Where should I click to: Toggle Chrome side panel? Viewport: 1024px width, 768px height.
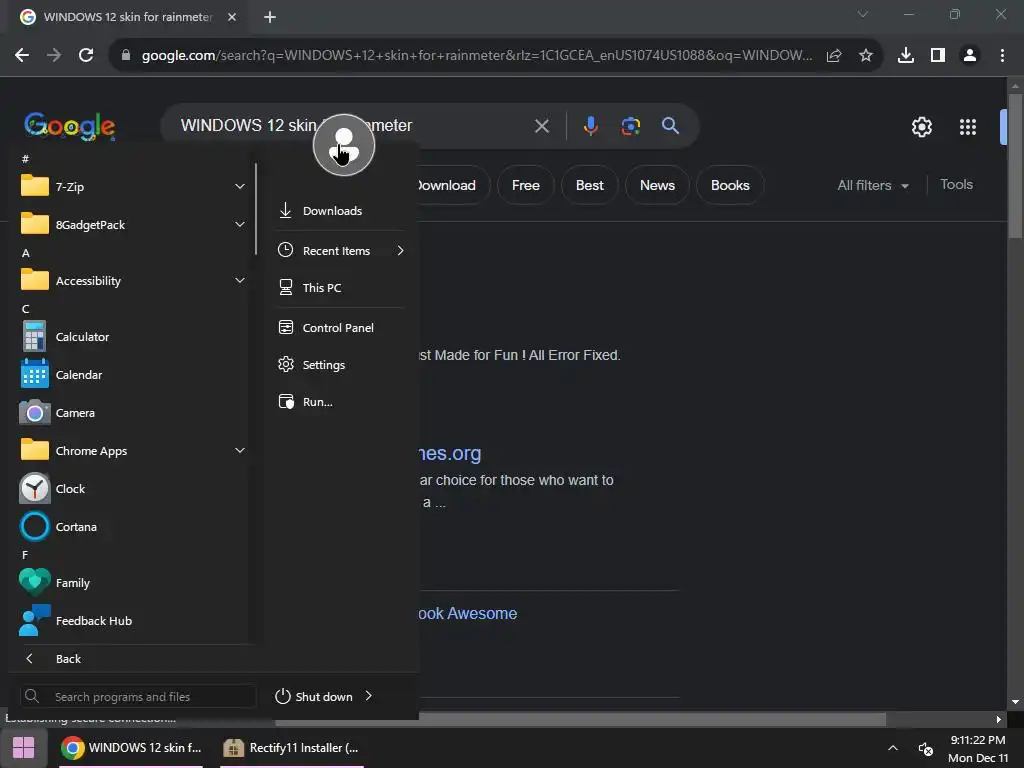pyautogui.click(x=938, y=56)
